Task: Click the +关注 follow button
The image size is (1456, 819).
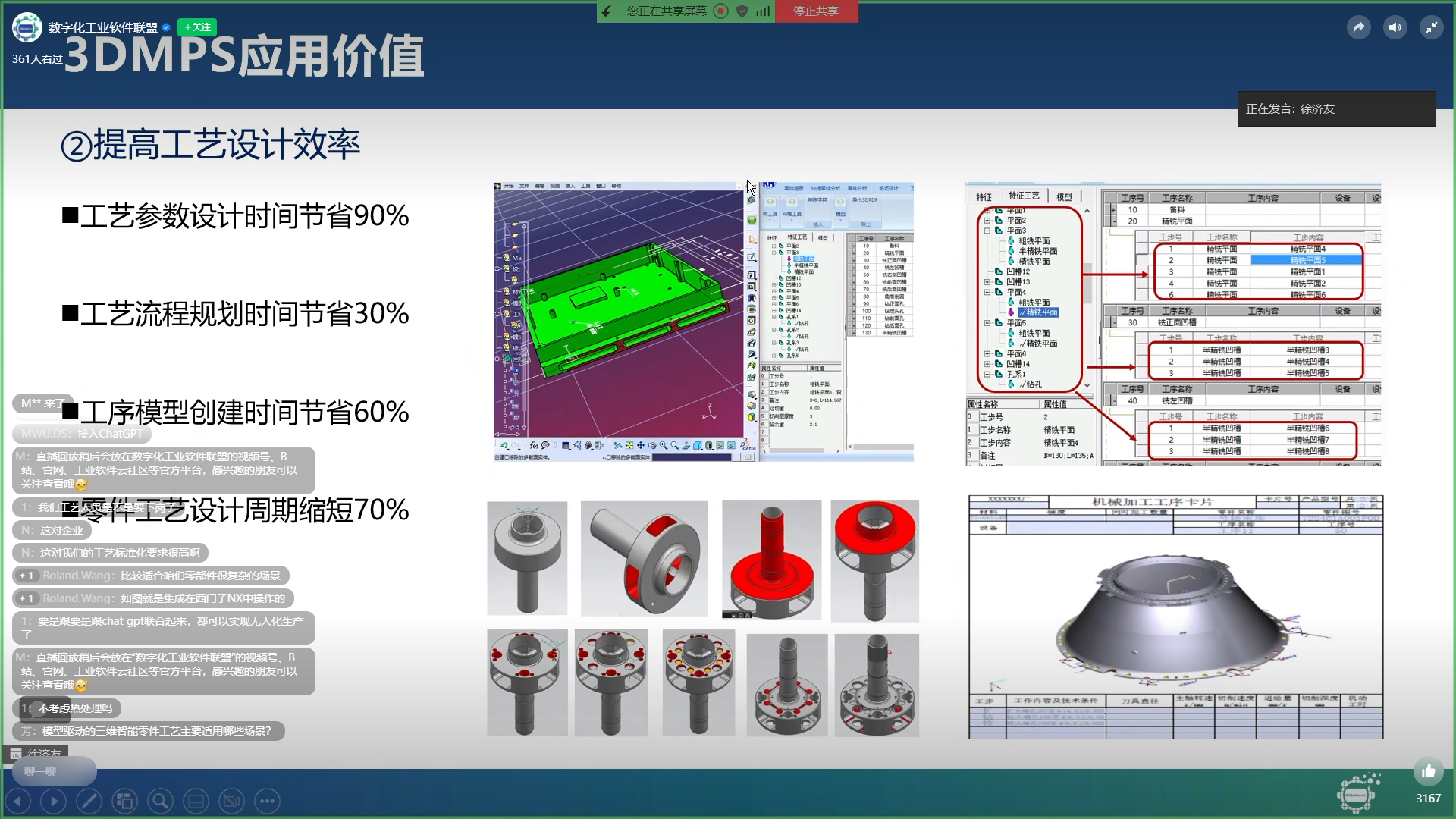Action: pos(197,27)
